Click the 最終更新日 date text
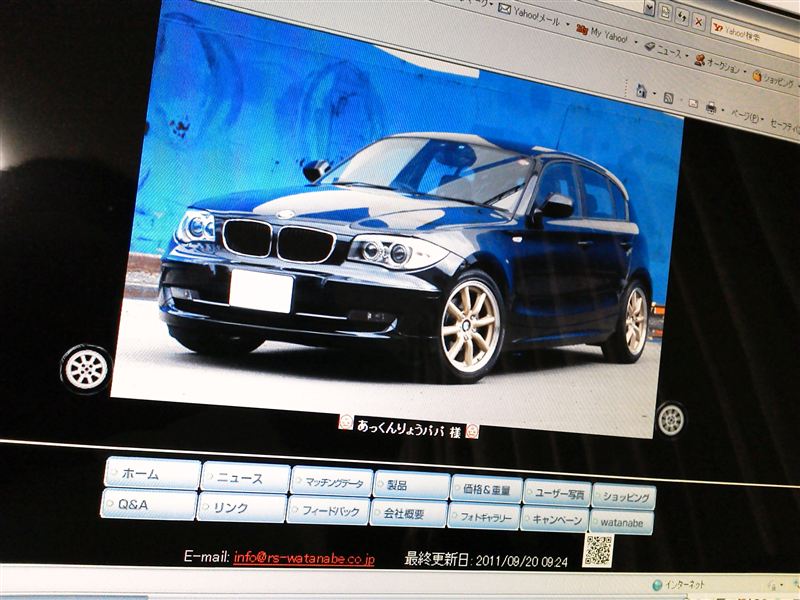800x600 pixels. 486,560
